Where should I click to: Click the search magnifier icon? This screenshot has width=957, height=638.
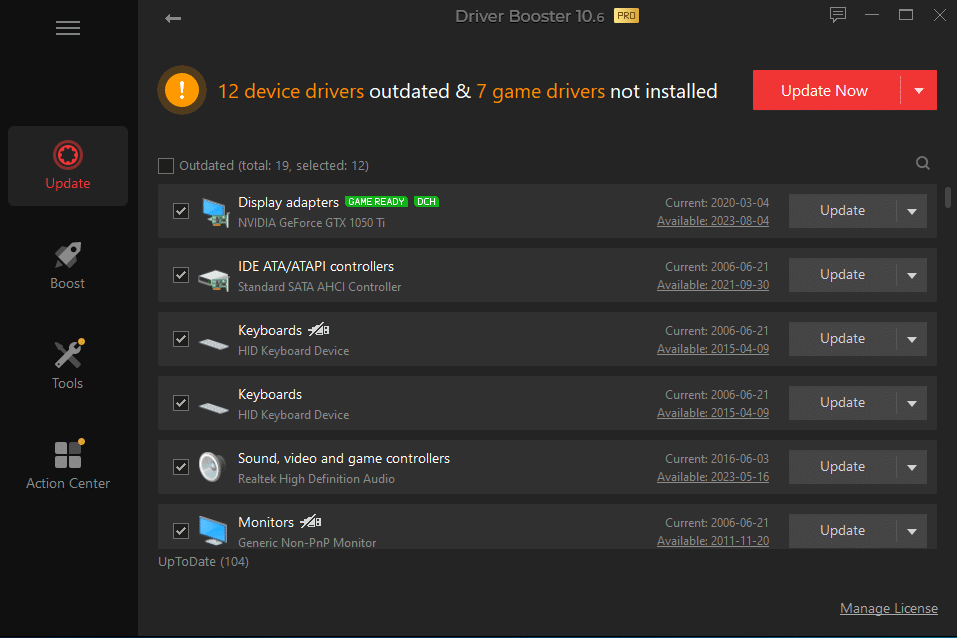923,163
